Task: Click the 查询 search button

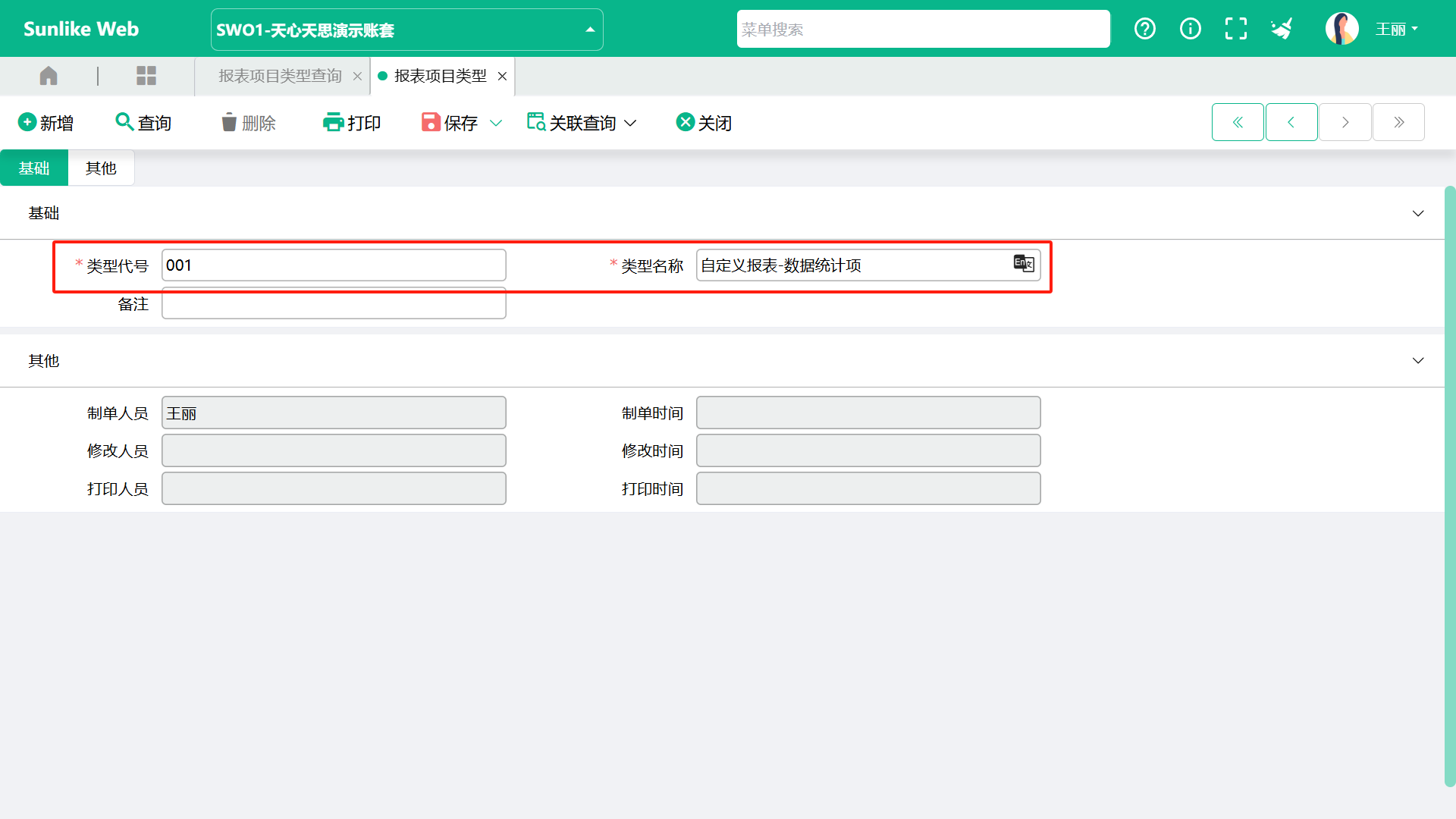Action: click(143, 123)
